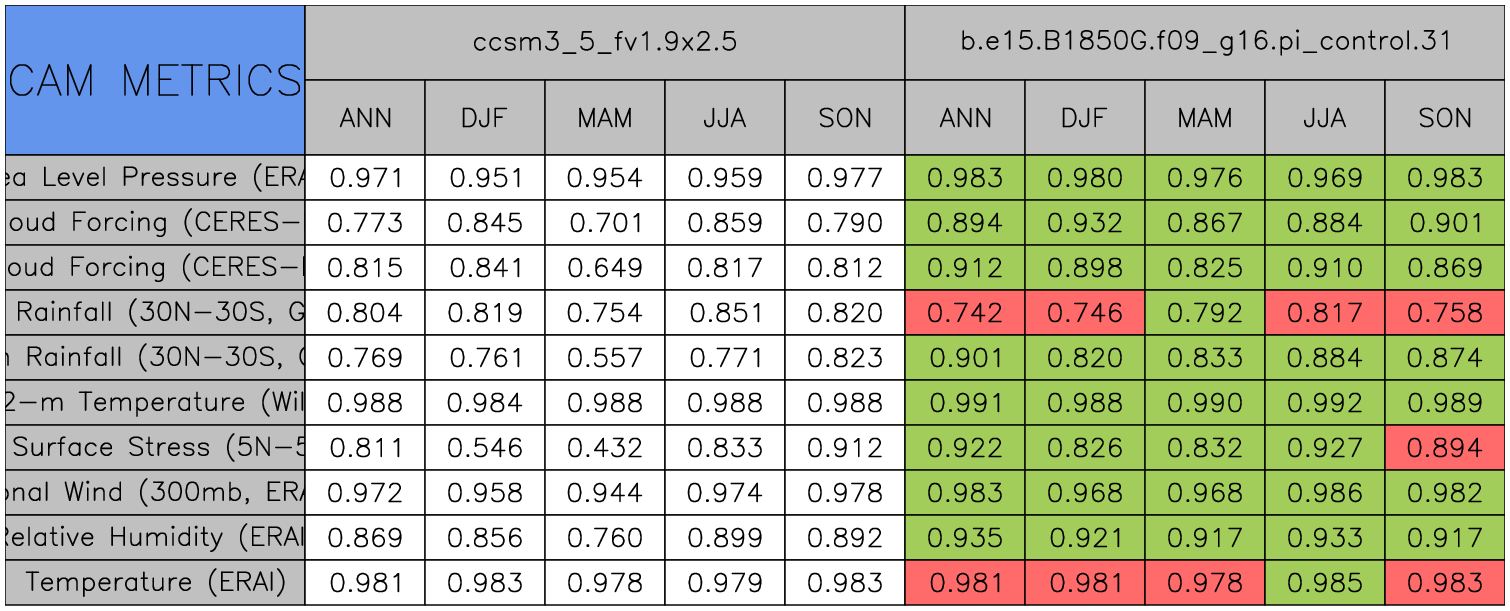
Task: Click DJF header under ccsm3_5_fv1.9x2.5
Action: (x=485, y=118)
